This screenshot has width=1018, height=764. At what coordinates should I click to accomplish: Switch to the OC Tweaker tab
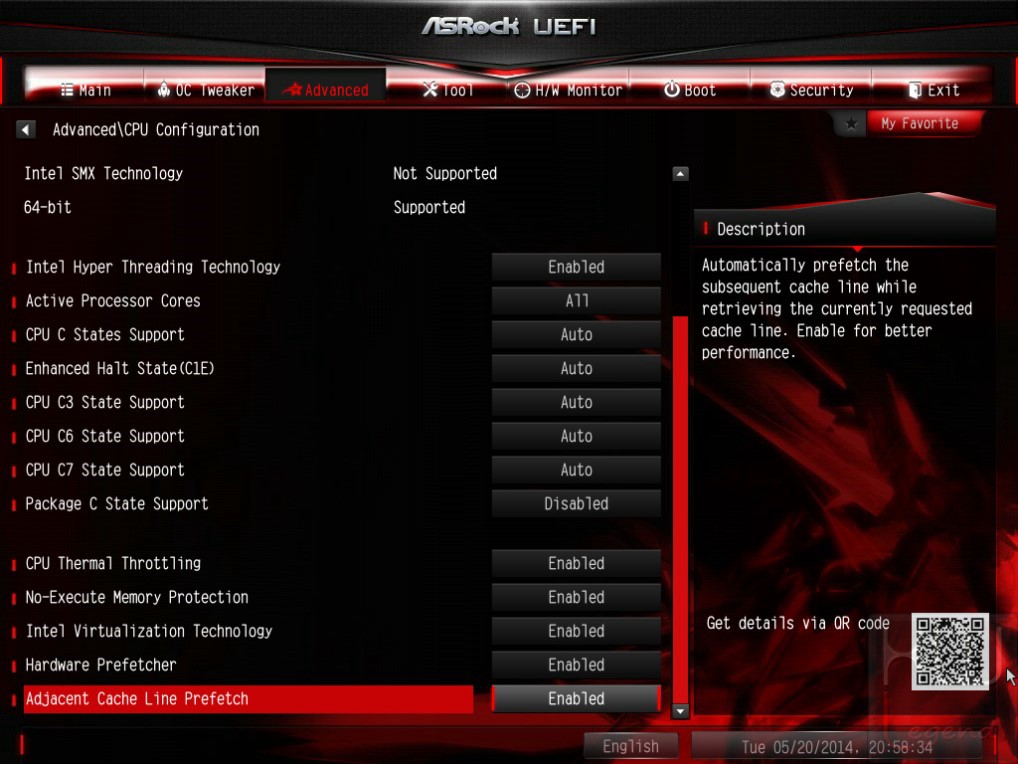[205, 90]
